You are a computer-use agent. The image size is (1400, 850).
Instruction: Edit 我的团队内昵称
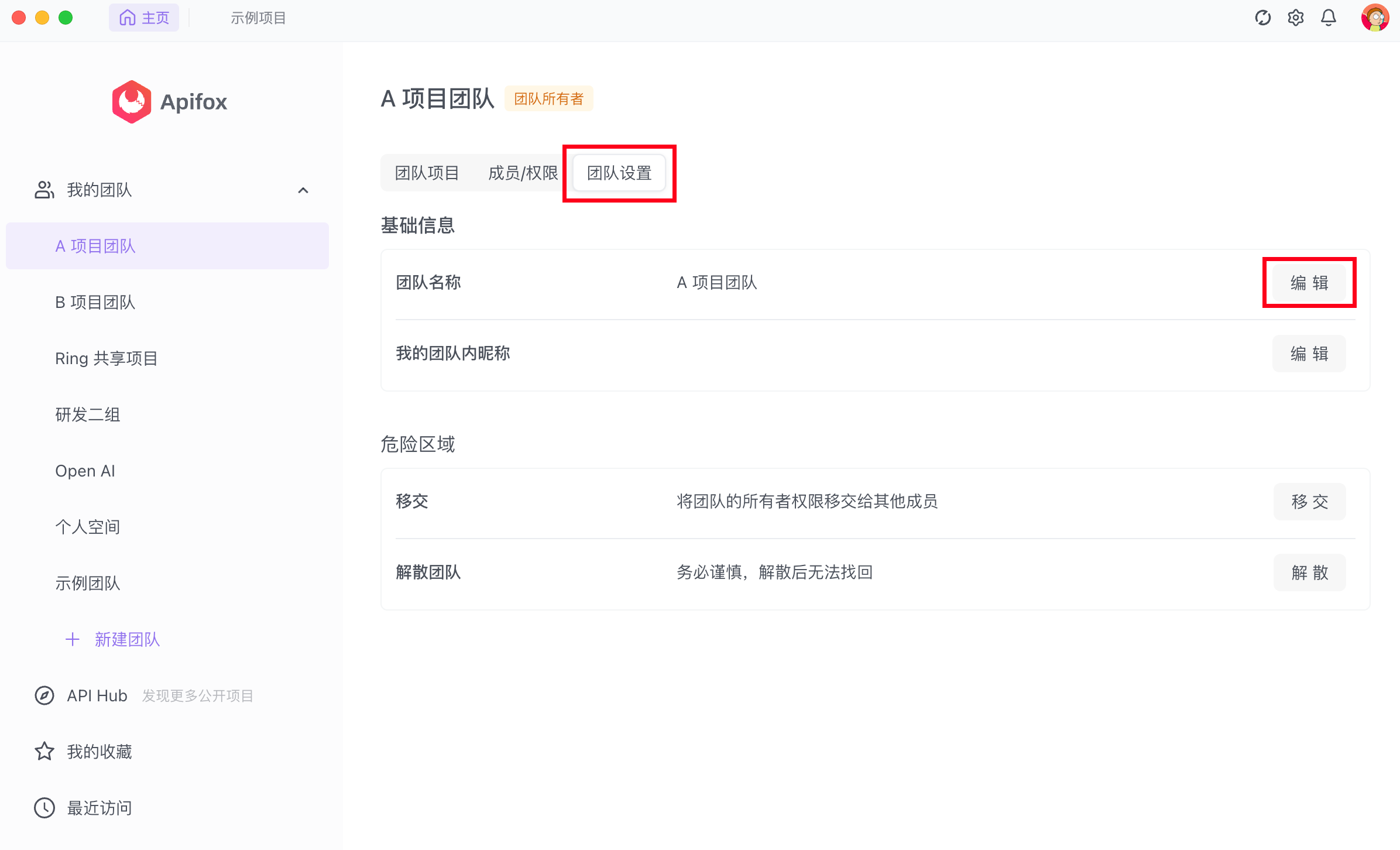[x=1309, y=354]
